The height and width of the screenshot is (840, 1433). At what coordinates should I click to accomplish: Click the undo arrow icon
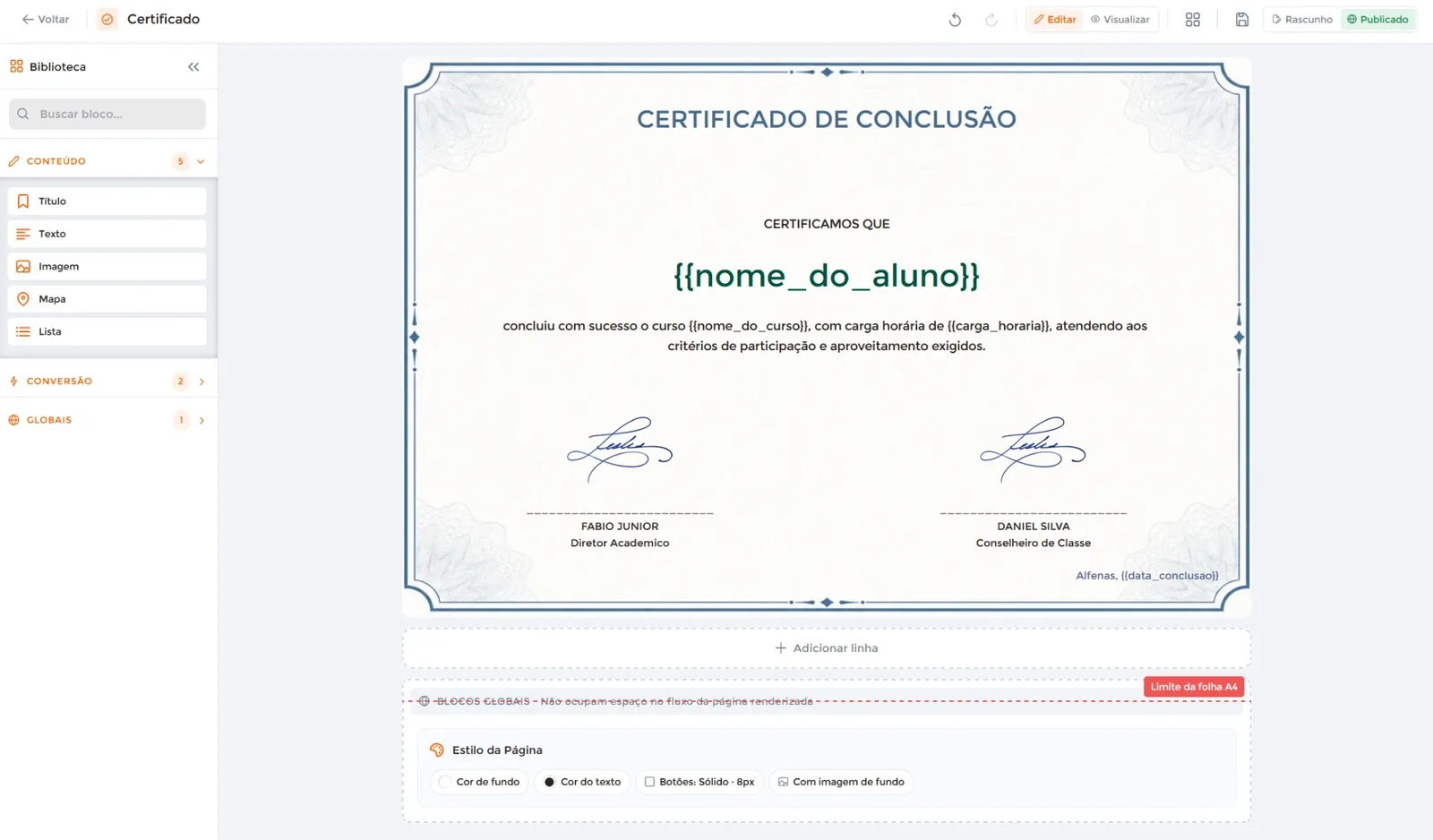click(955, 20)
